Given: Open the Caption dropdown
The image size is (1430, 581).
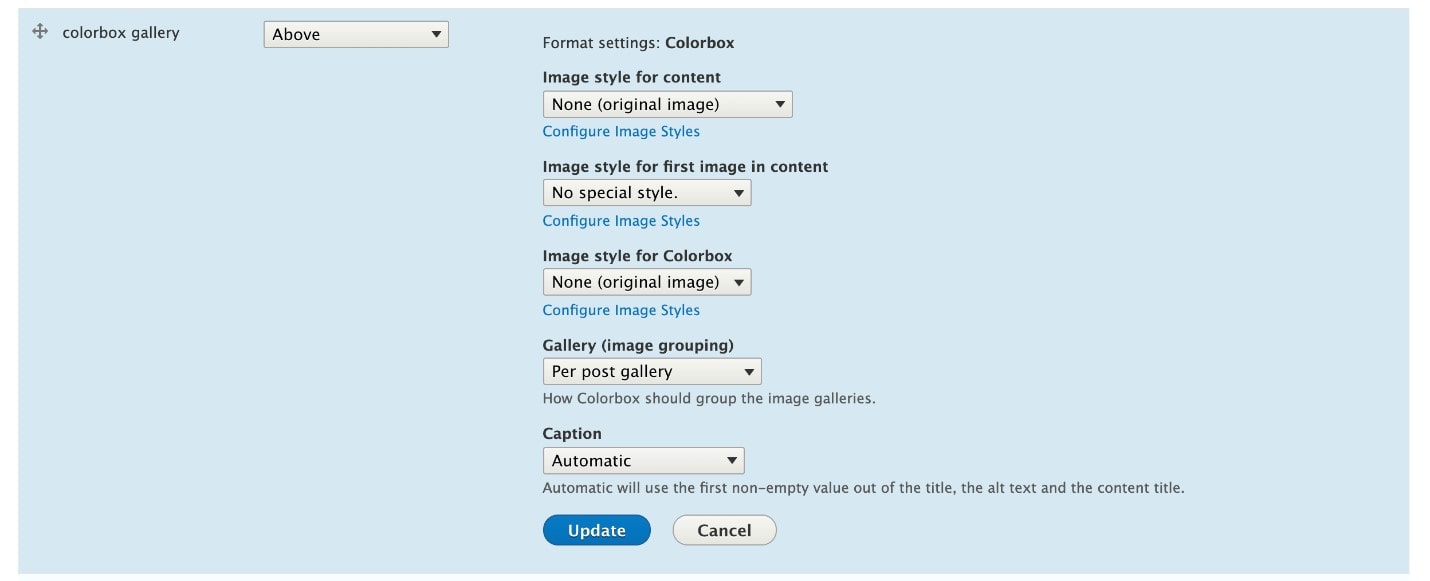Looking at the screenshot, I should coord(643,460).
